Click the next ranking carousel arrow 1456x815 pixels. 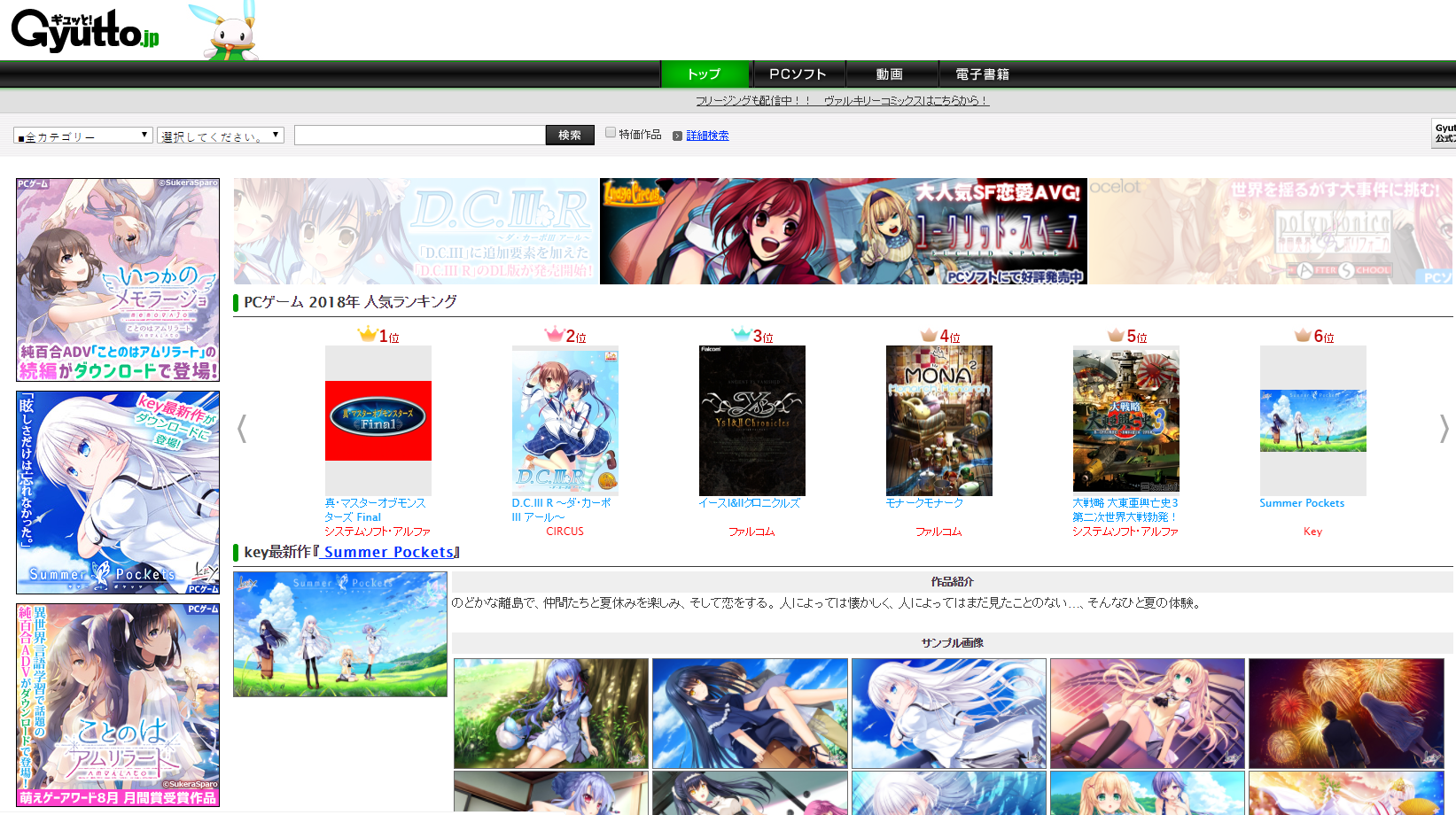click(x=1444, y=429)
